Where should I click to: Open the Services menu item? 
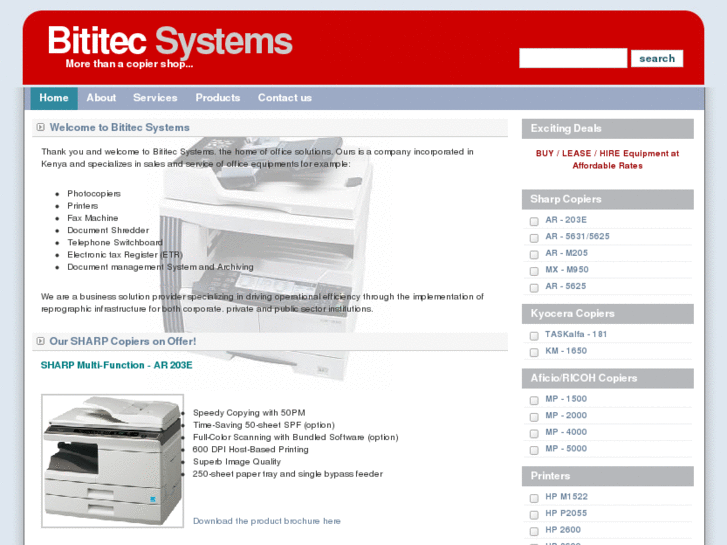[155, 98]
